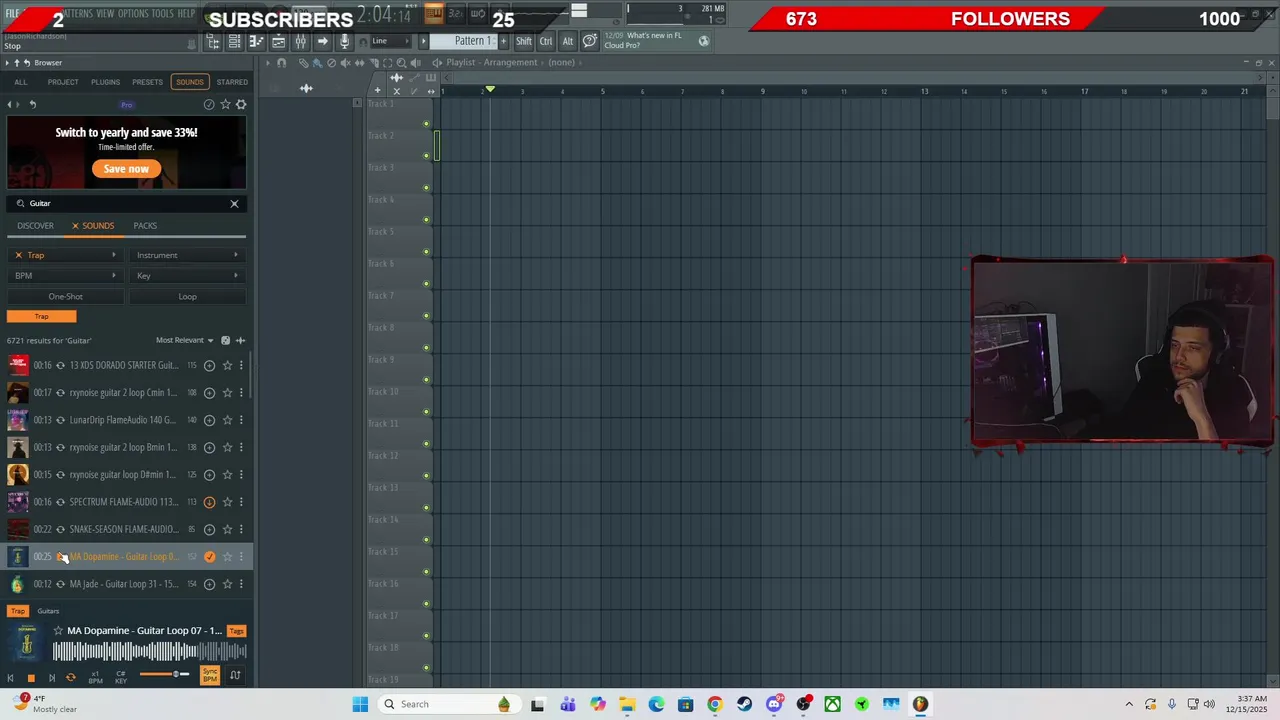Select the playlist Draw pencil tool
This screenshot has width=1280, height=720.
click(305, 63)
